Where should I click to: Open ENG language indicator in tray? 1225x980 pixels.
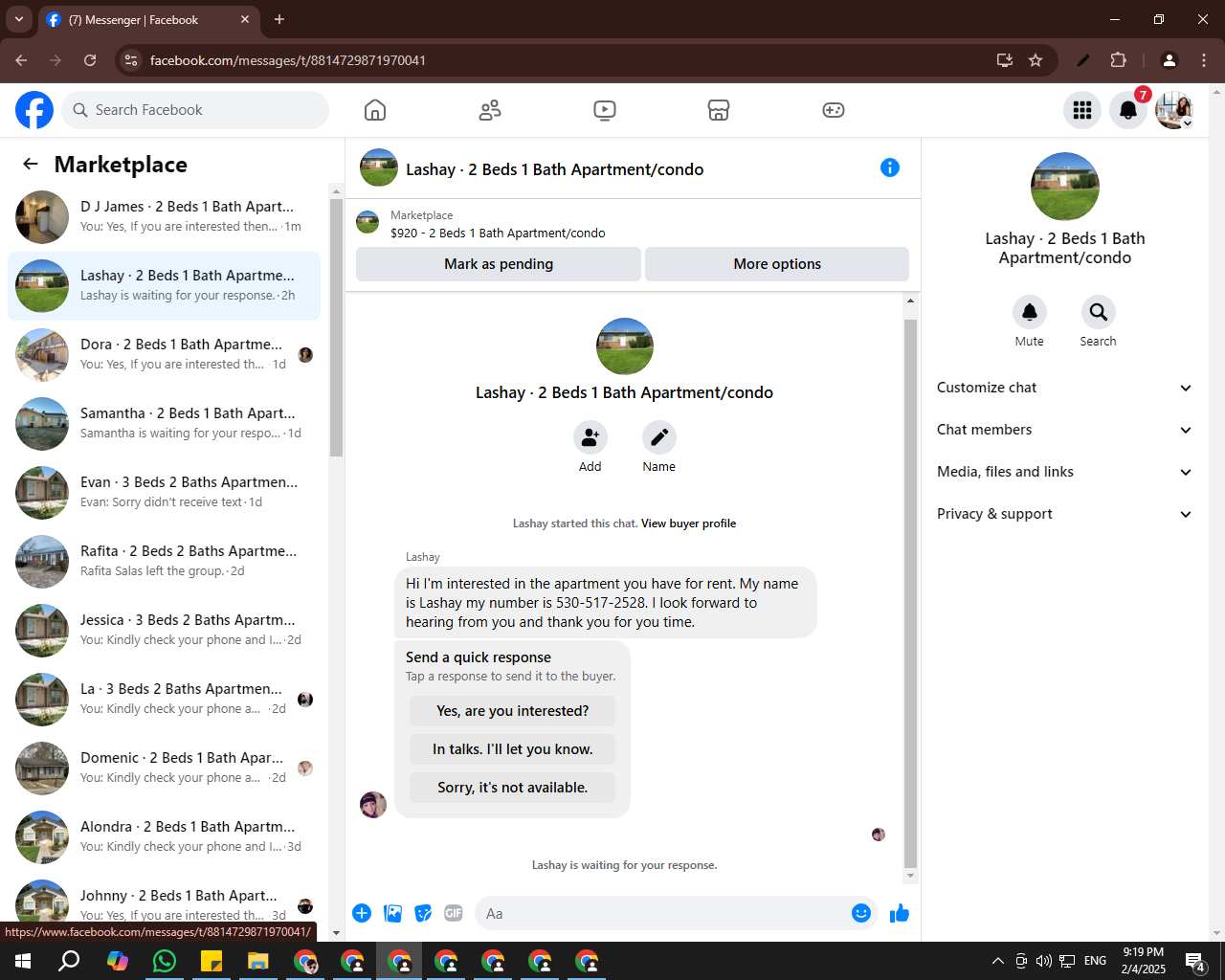coord(1096,961)
